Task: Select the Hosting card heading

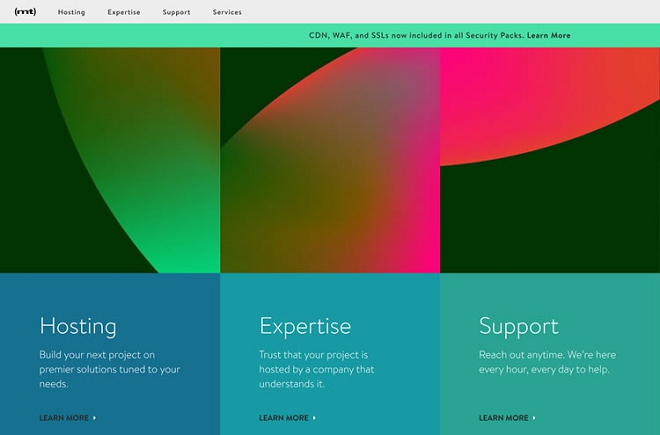Action: [x=78, y=326]
